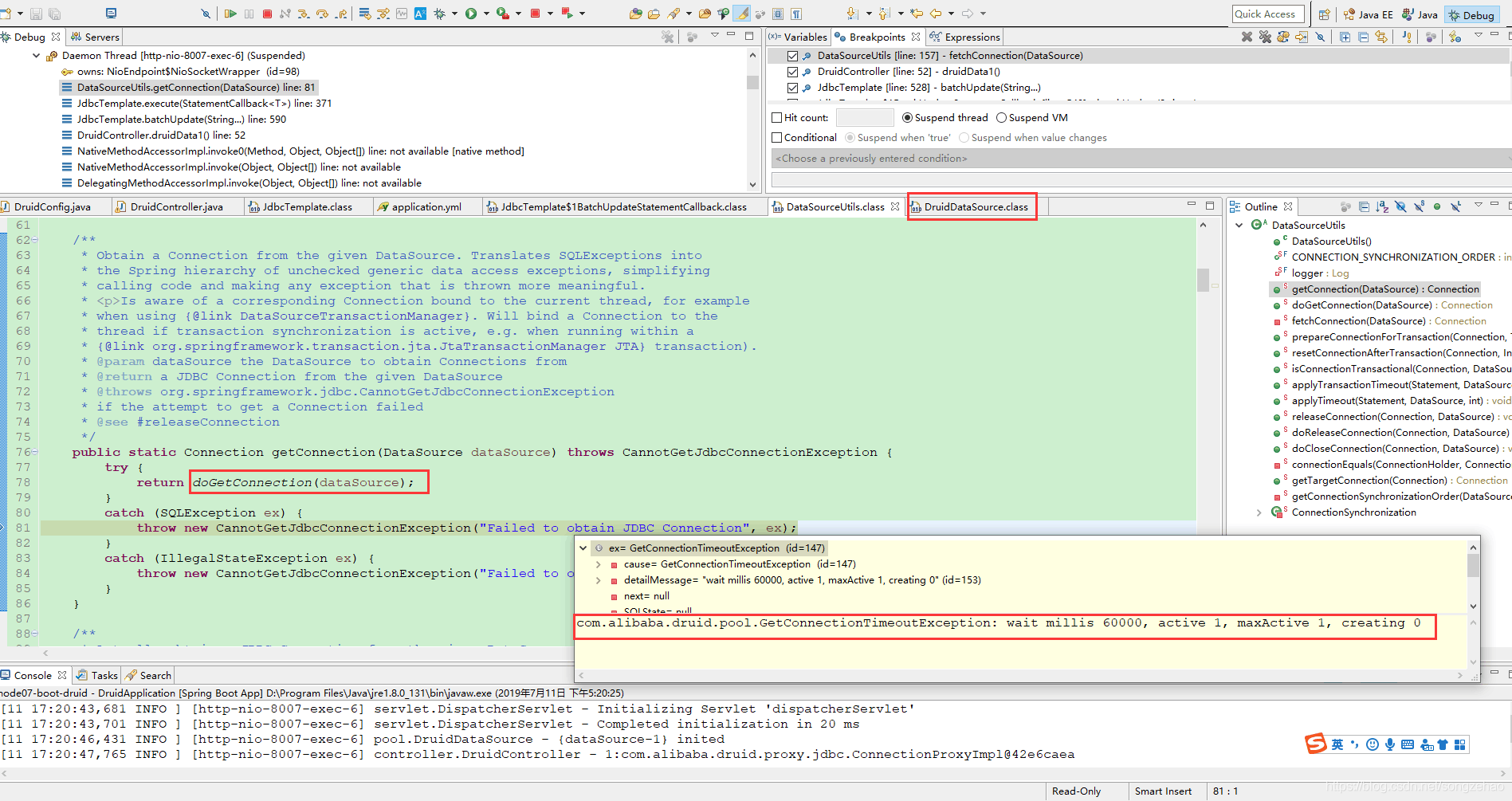This screenshot has width=1512, height=801.
Task: Switch to the Variables tab
Action: pyautogui.click(x=799, y=37)
